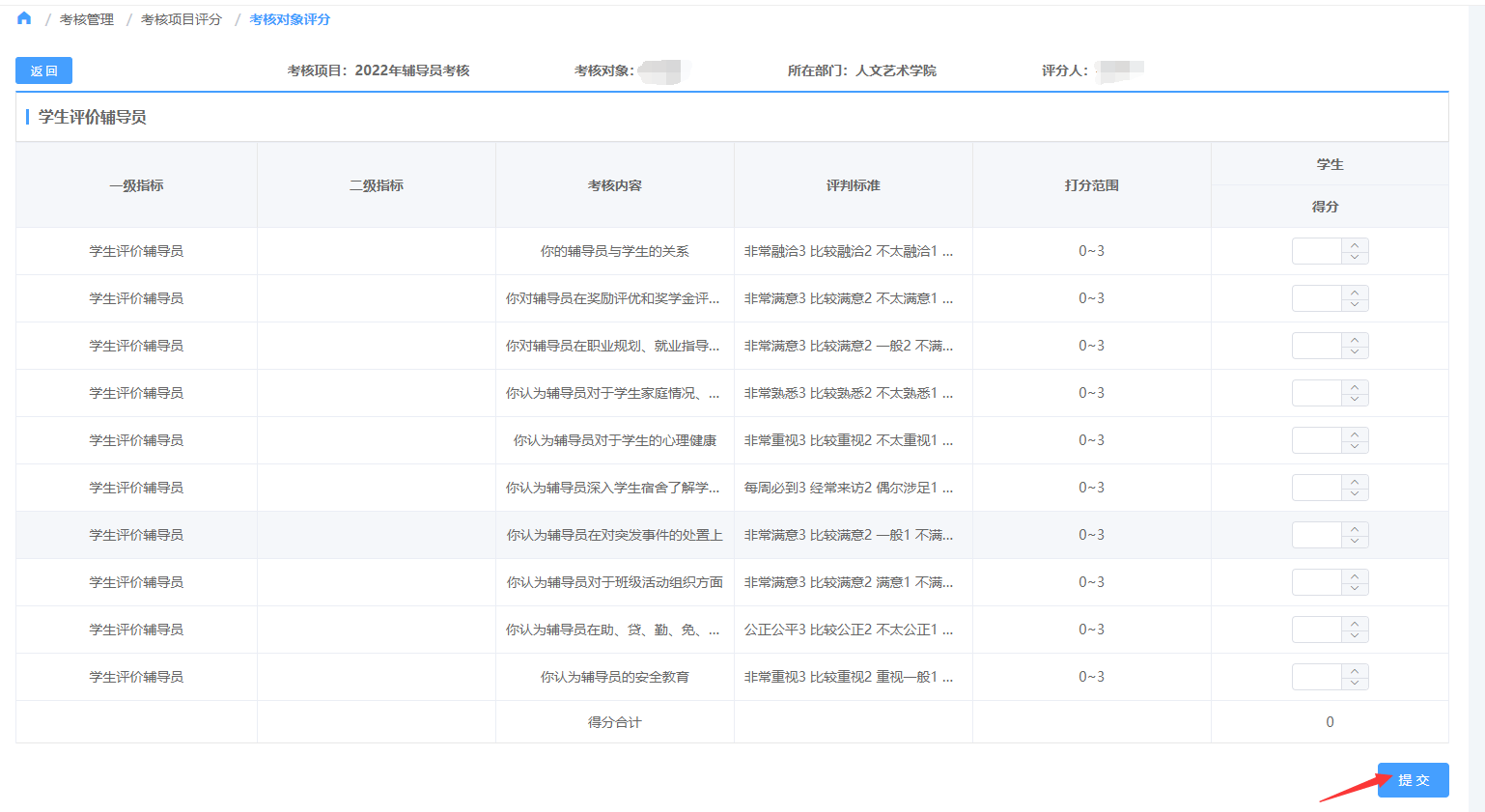This screenshot has width=1485, height=812.
Task: Click 考核项目: 2022年辅导员考核 text
Action: 378,70
